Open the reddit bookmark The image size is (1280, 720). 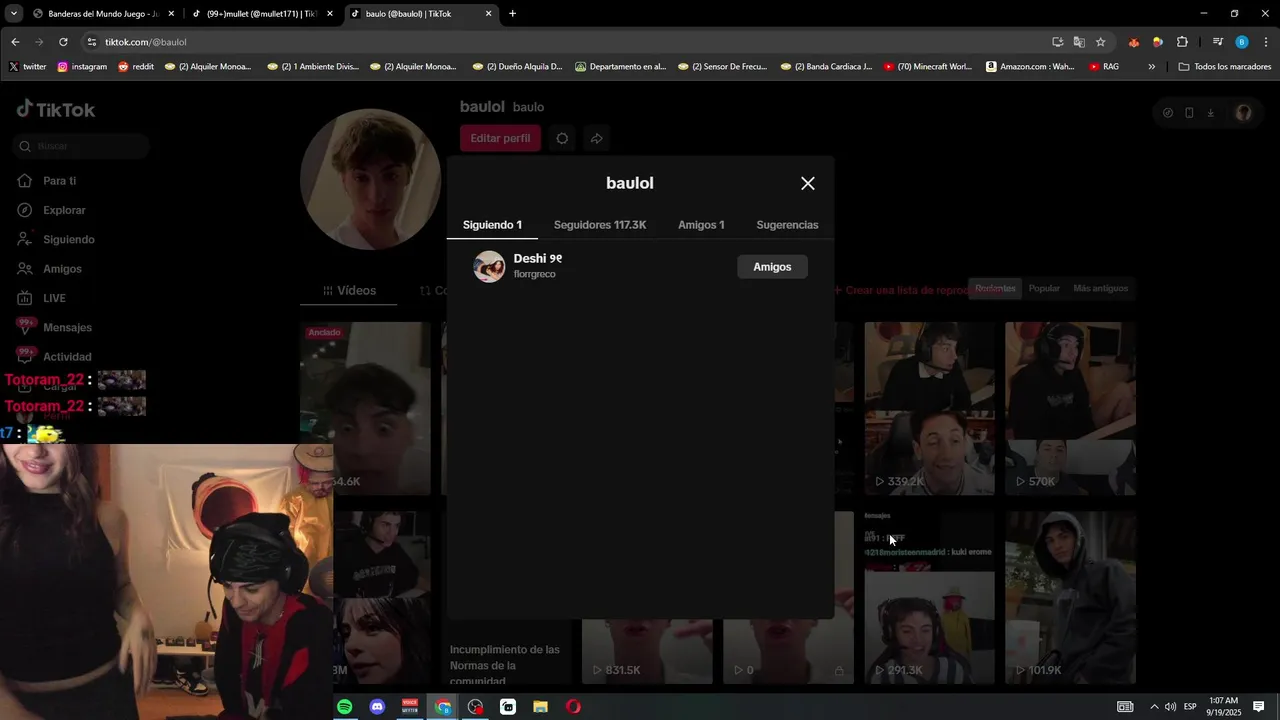(136, 67)
